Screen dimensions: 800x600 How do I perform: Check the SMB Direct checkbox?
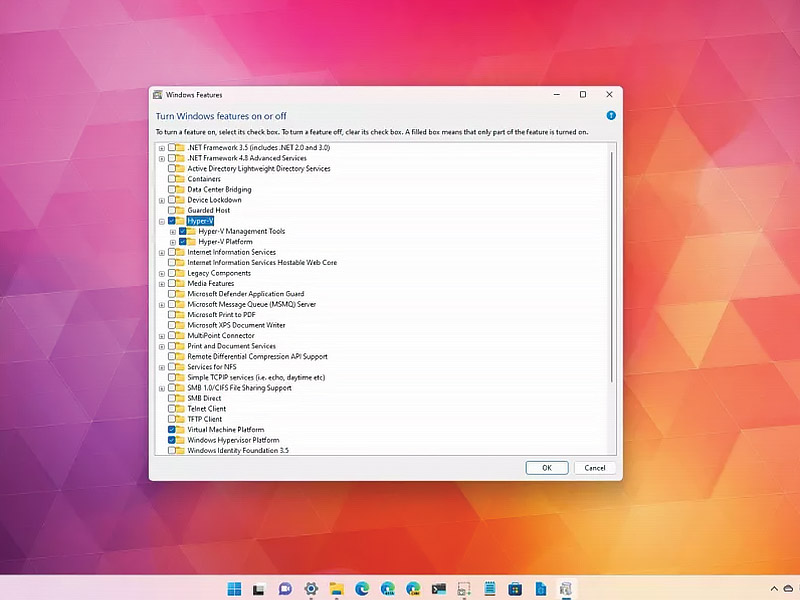(172, 398)
